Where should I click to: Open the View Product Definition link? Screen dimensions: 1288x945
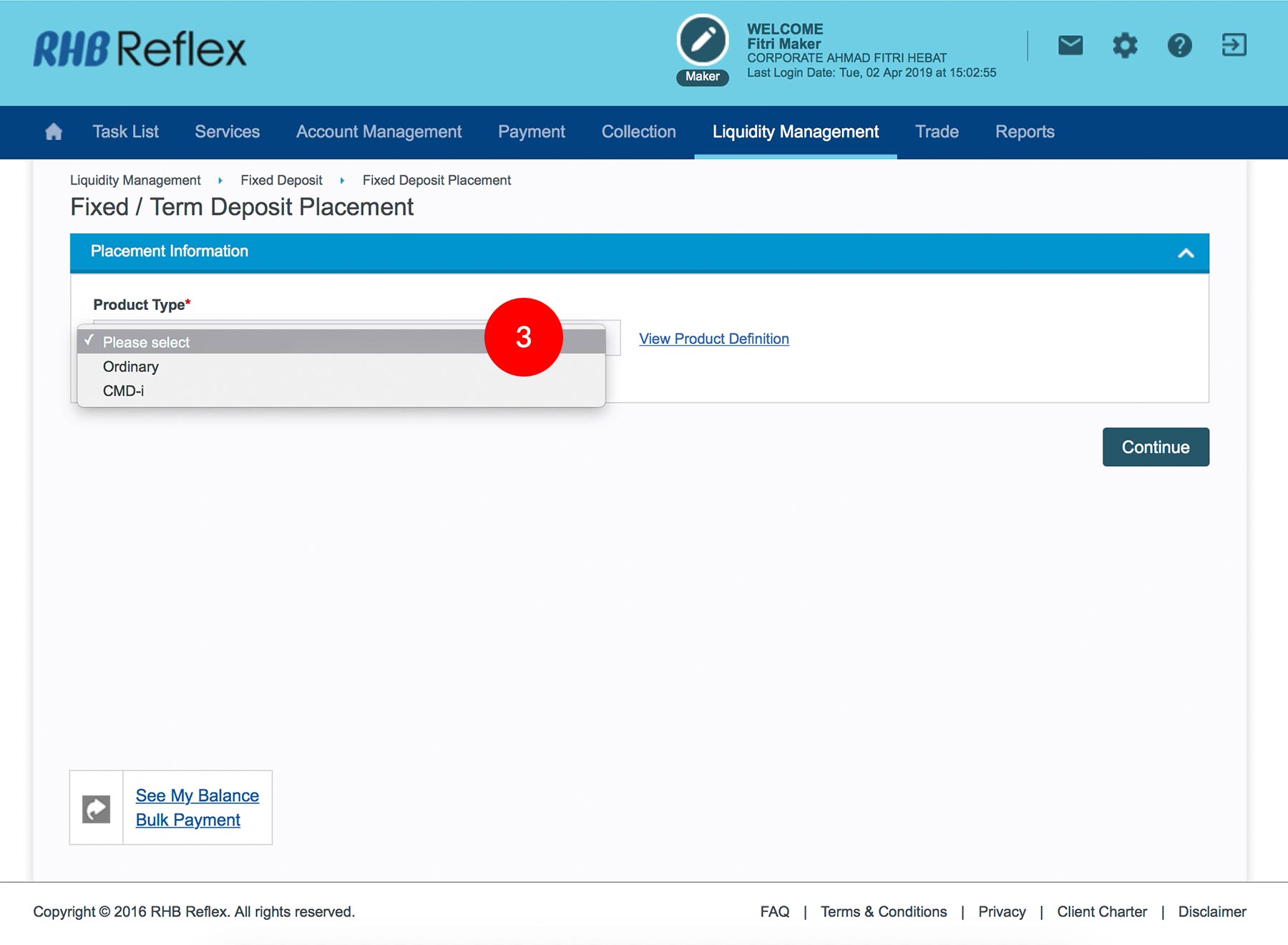pos(713,339)
